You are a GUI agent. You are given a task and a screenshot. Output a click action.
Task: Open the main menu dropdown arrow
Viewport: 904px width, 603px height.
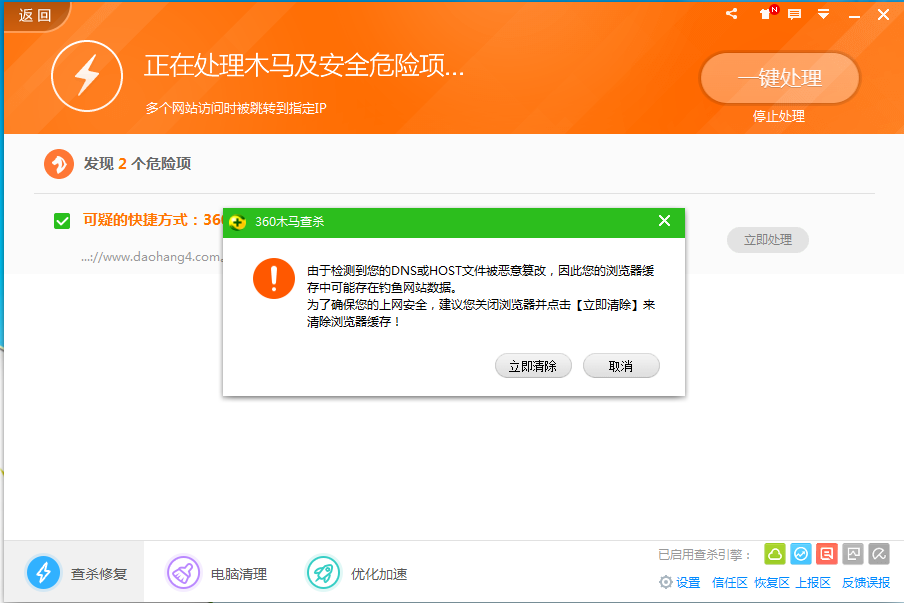822,14
